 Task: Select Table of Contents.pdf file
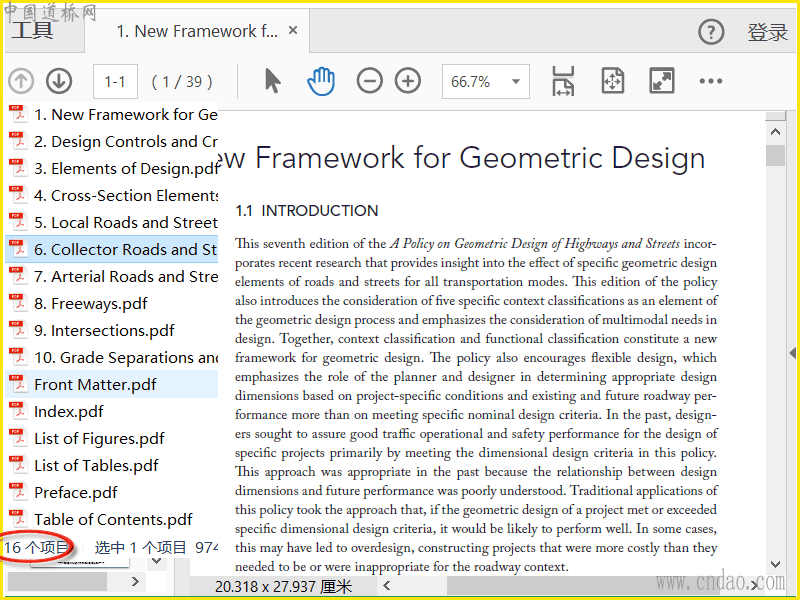pos(113,519)
